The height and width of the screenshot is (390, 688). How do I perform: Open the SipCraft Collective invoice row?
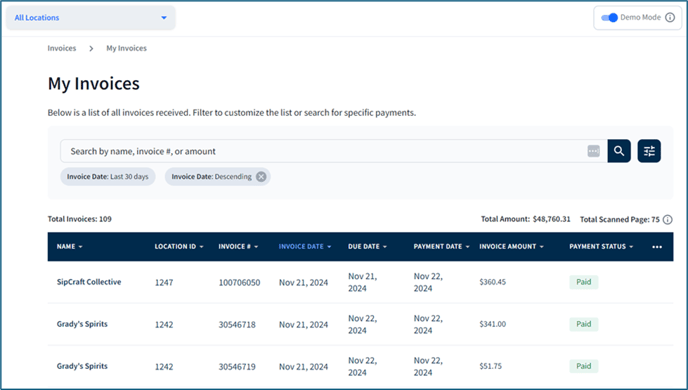(360, 282)
